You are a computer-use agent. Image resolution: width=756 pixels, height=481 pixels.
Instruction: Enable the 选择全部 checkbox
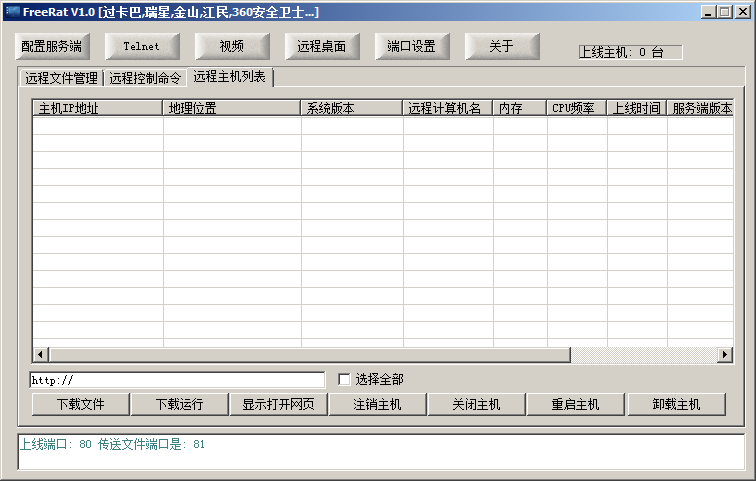pos(344,380)
